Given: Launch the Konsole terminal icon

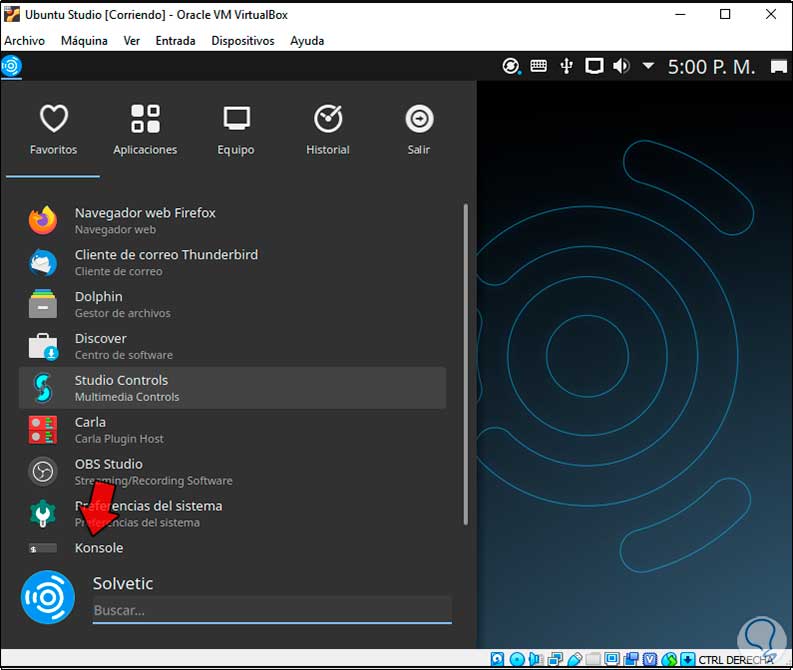Looking at the screenshot, I should coord(42,549).
